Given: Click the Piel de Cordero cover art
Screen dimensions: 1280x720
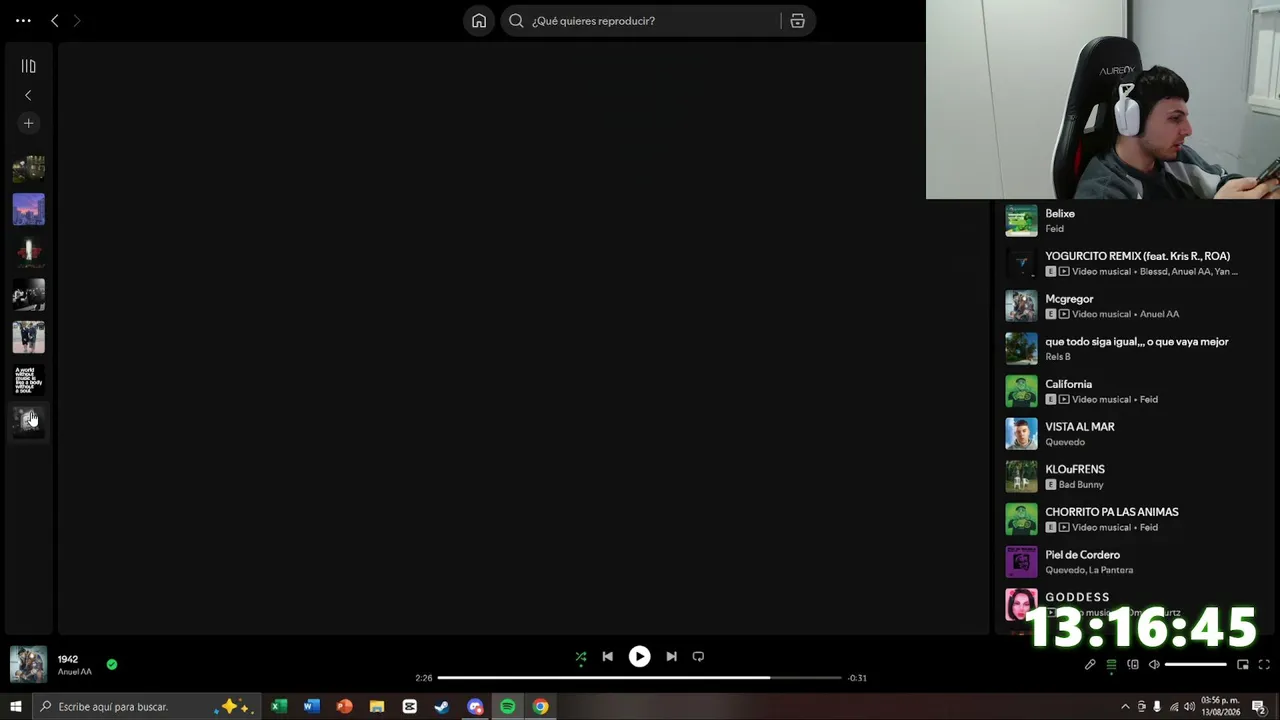Looking at the screenshot, I should point(1021,562).
